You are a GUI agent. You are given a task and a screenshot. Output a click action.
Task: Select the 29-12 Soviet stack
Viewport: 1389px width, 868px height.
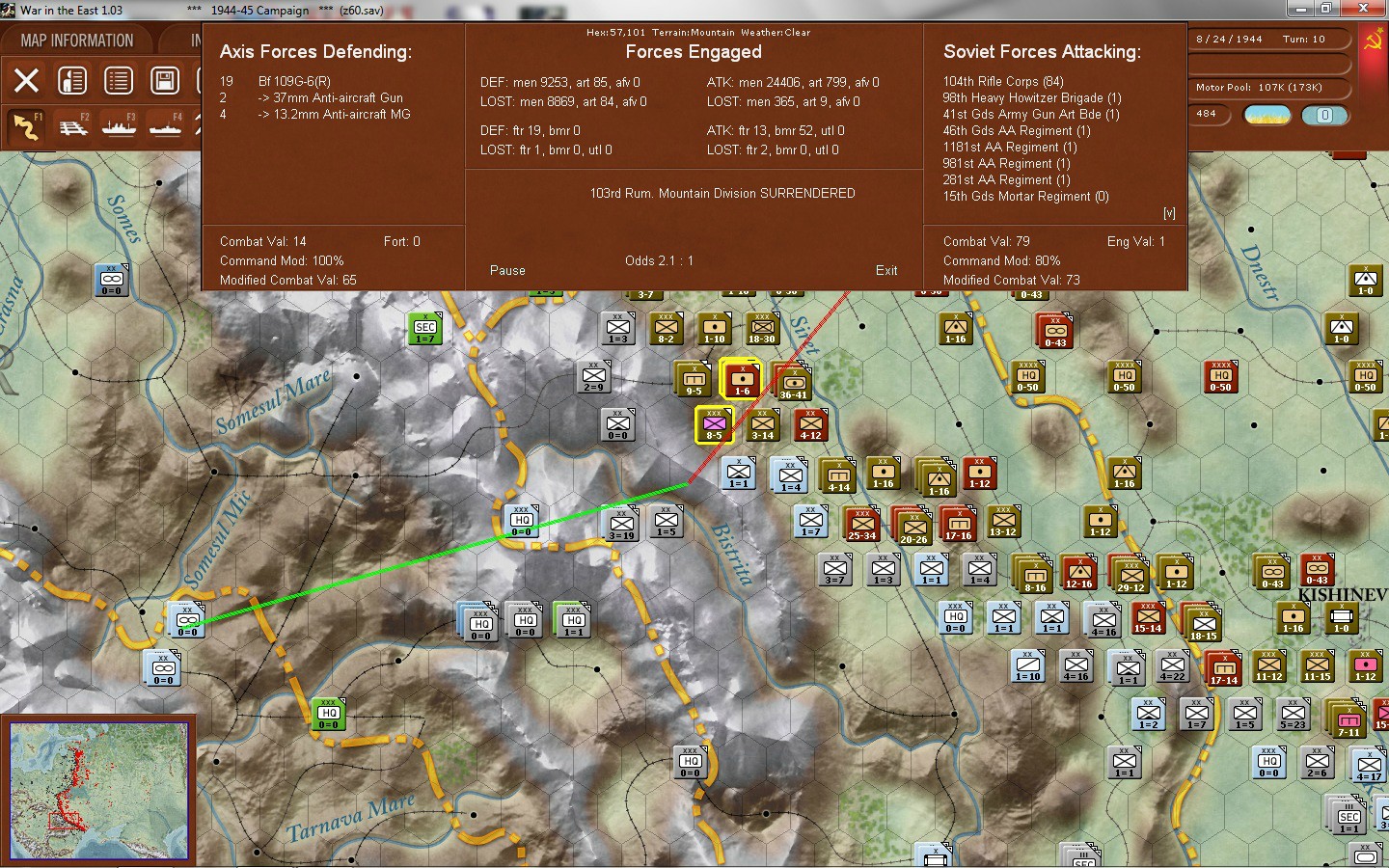1129,575
